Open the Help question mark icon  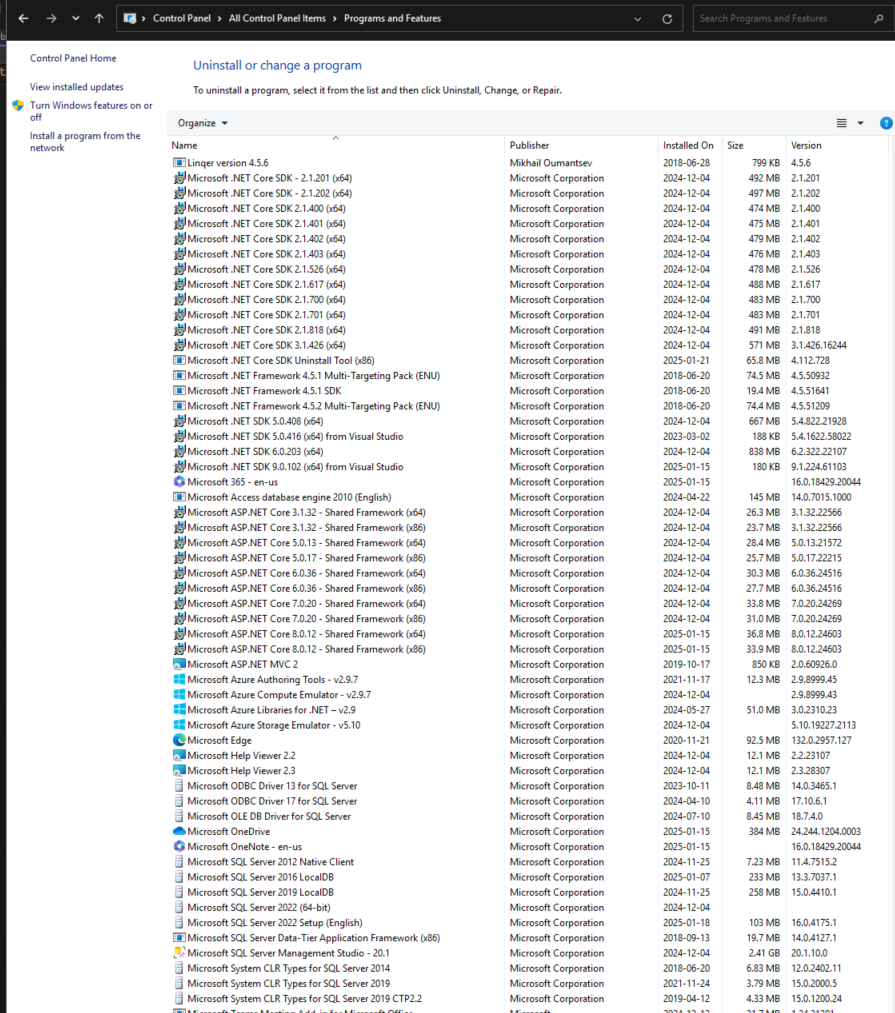pos(885,123)
